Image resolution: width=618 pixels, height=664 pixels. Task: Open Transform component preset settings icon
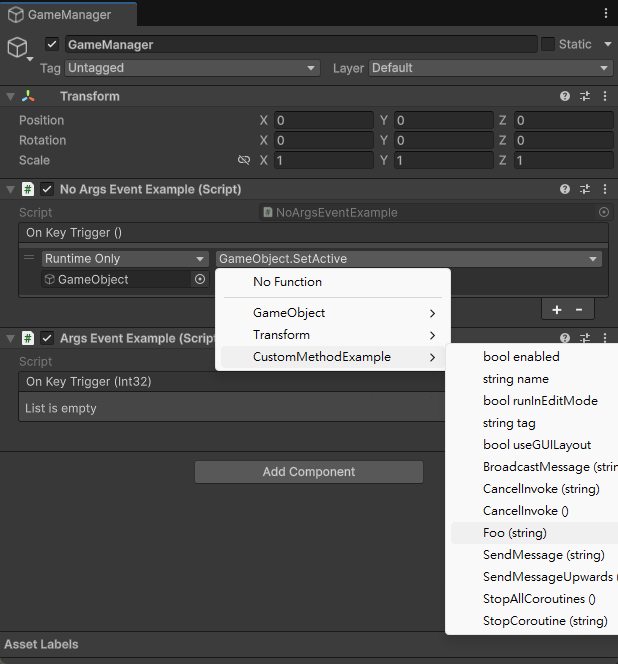(585, 97)
